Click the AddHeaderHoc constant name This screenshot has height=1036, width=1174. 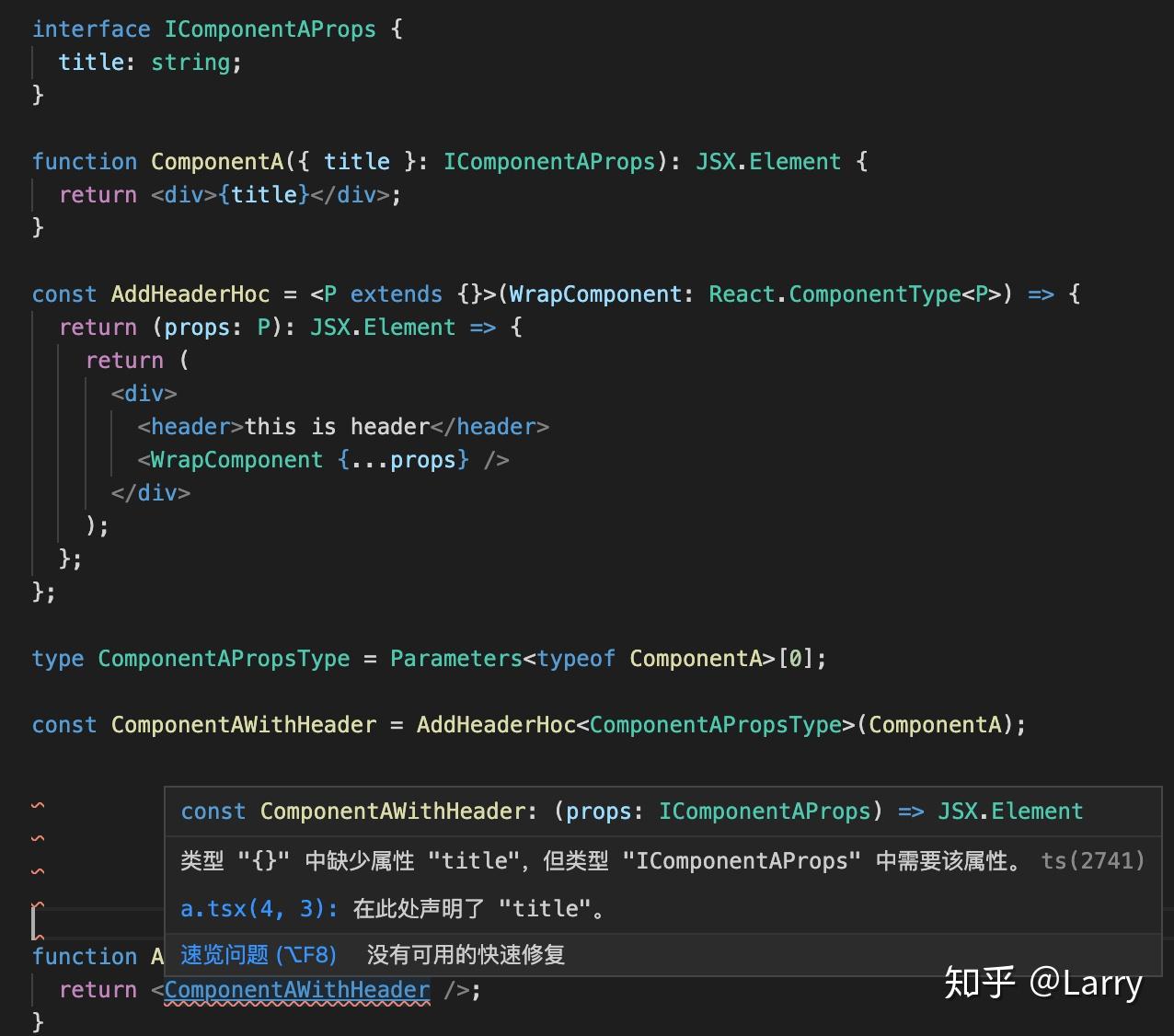pos(190,294)
